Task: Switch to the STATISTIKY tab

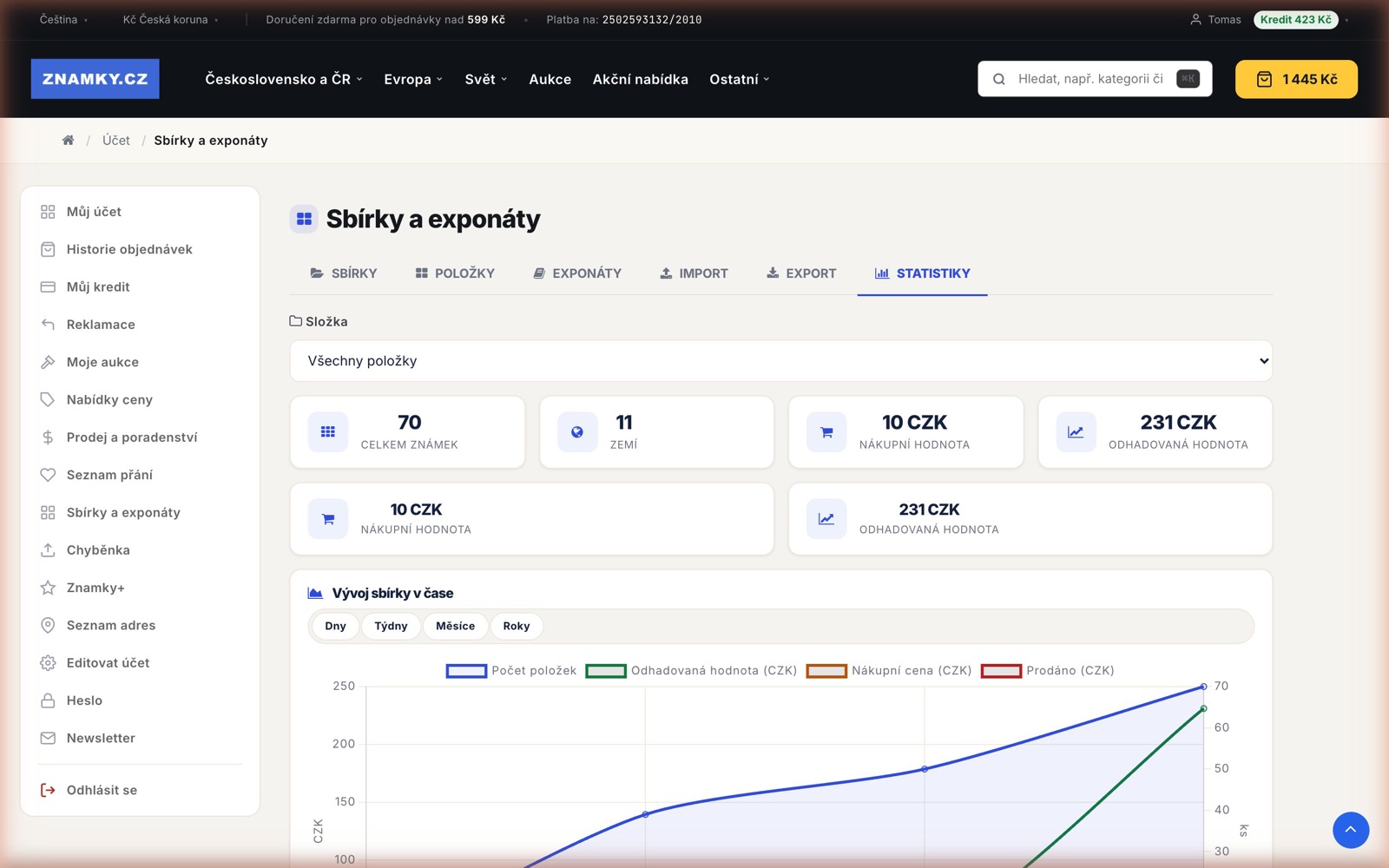Action: [922, 273]
